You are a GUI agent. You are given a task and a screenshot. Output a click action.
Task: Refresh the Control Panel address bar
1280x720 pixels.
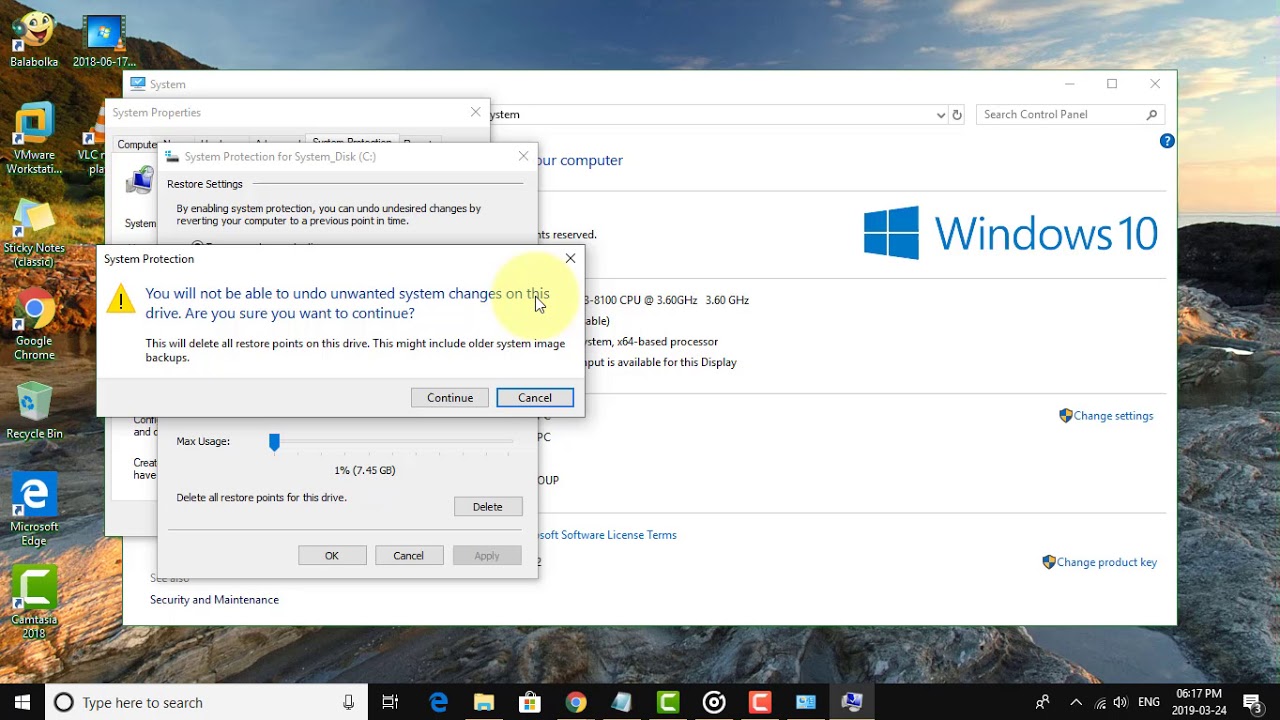957,115
